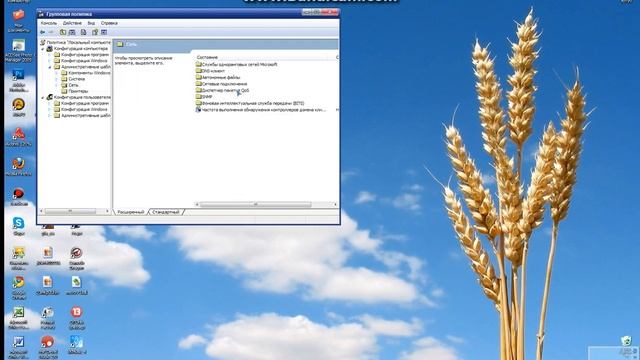Open the Skype desktop icon
The height and width of the screenshot is (360, 640).
tap(18, 226)
